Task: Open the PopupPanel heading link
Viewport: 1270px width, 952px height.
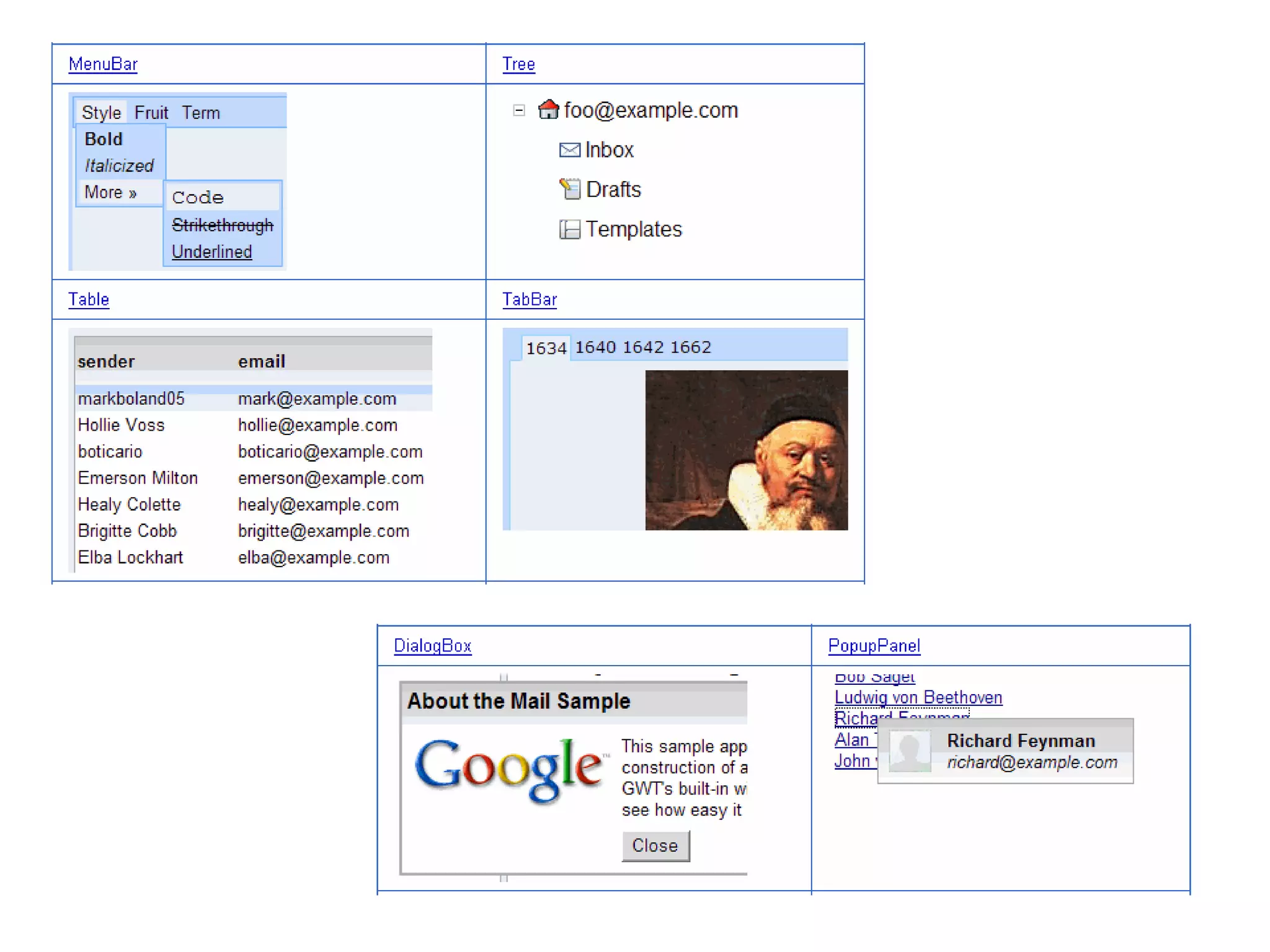Action: [x=874, y=646]
